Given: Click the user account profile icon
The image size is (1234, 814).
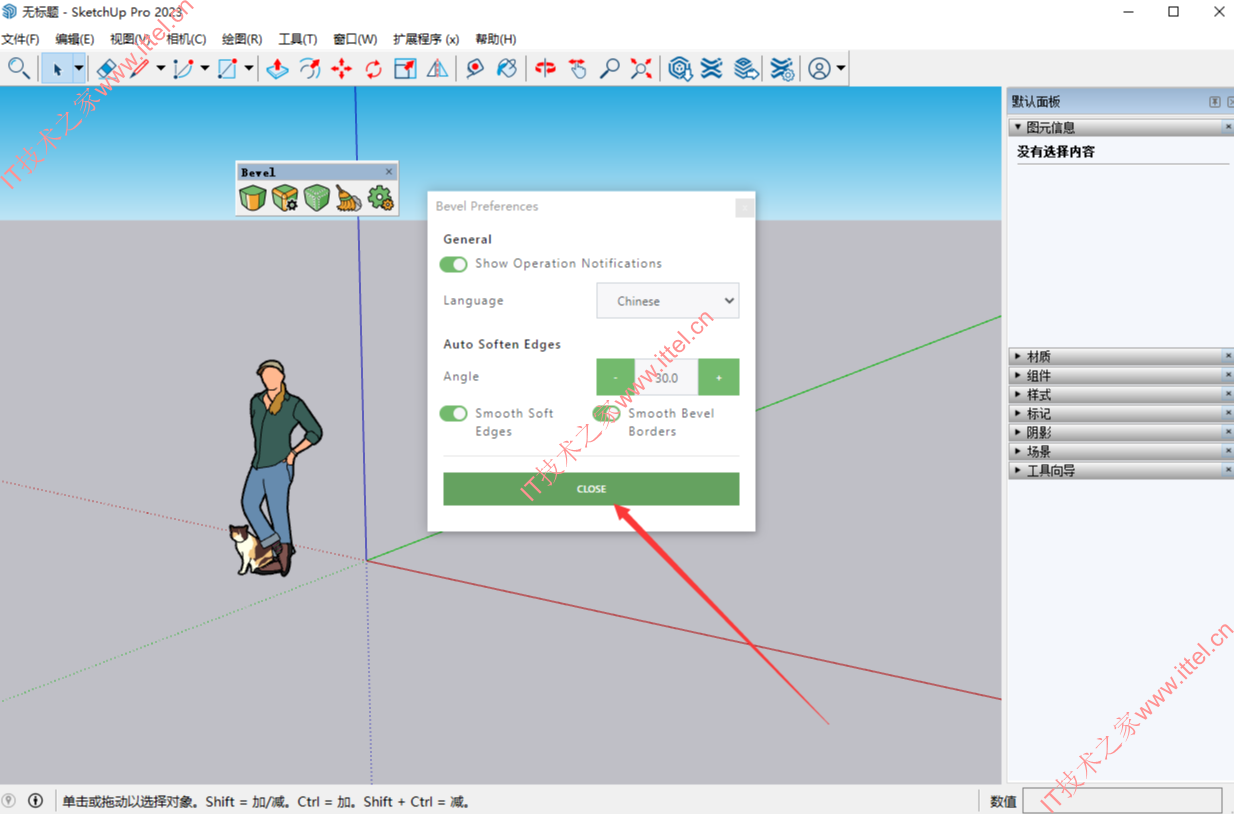Looking at the screenshot, I should click(x=819, y=68).
